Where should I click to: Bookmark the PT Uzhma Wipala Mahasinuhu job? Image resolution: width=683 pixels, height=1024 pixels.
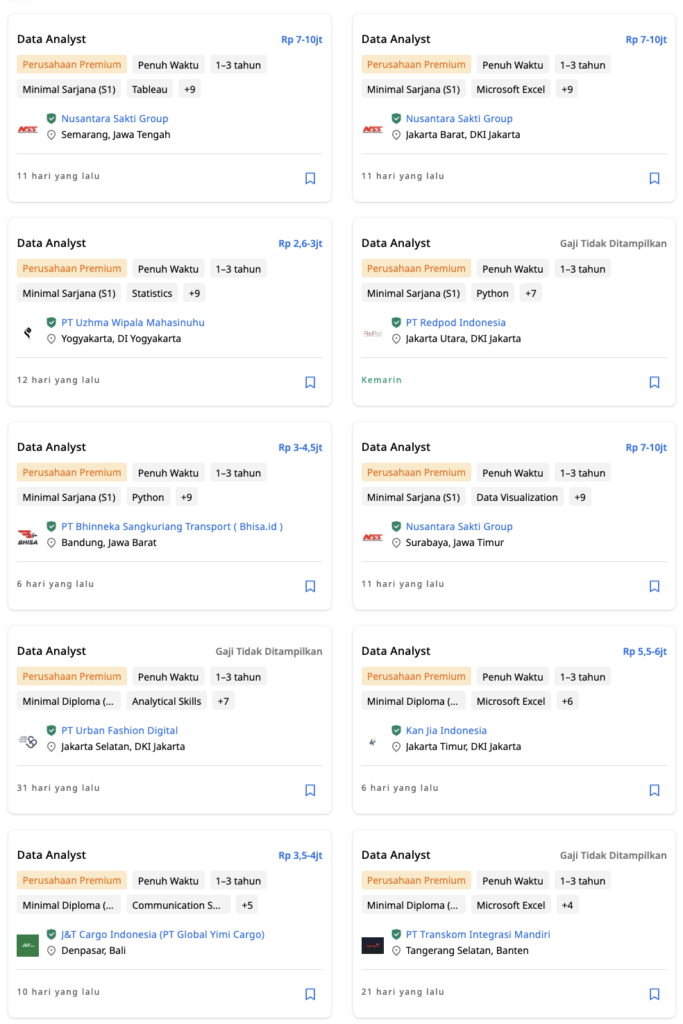click(x=310, y=382)
